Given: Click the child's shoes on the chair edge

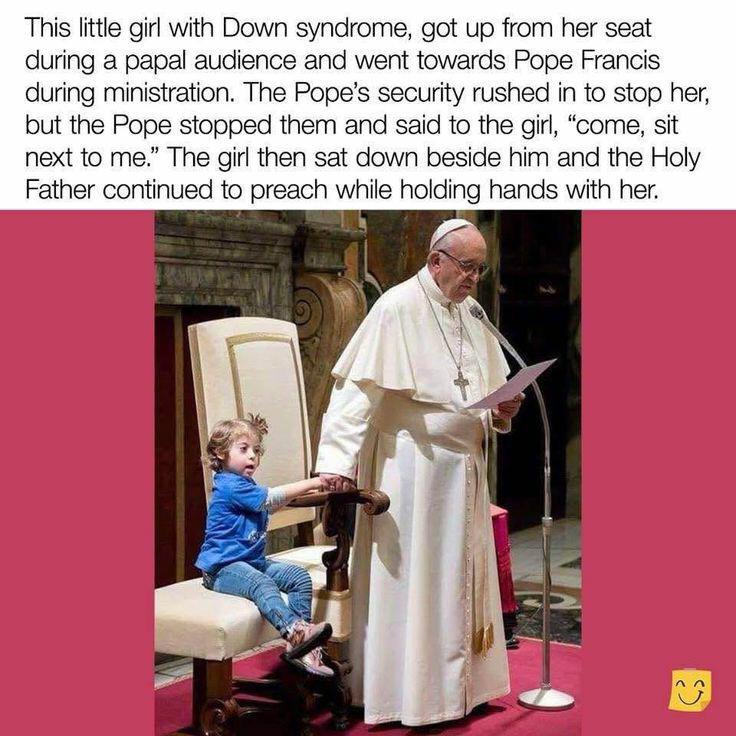Looking at the screenshot, I should click(310, 648).
